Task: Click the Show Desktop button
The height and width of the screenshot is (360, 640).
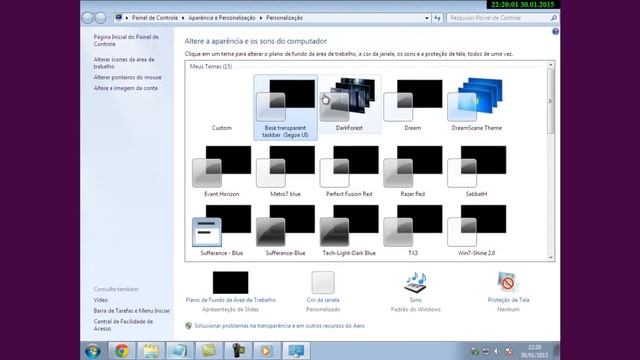Action: [x=557, y=351]
